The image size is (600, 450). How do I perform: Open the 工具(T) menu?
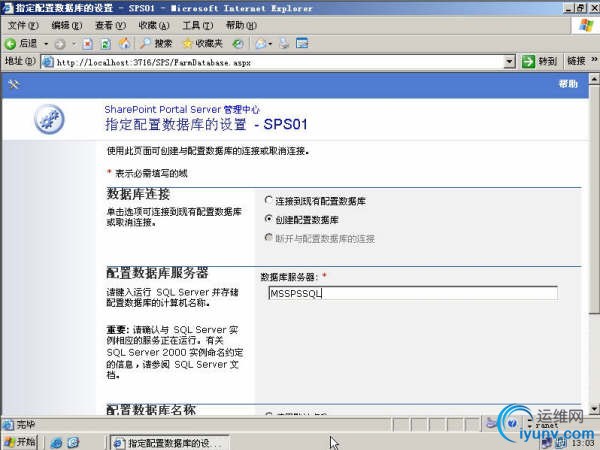click(197, 25)
